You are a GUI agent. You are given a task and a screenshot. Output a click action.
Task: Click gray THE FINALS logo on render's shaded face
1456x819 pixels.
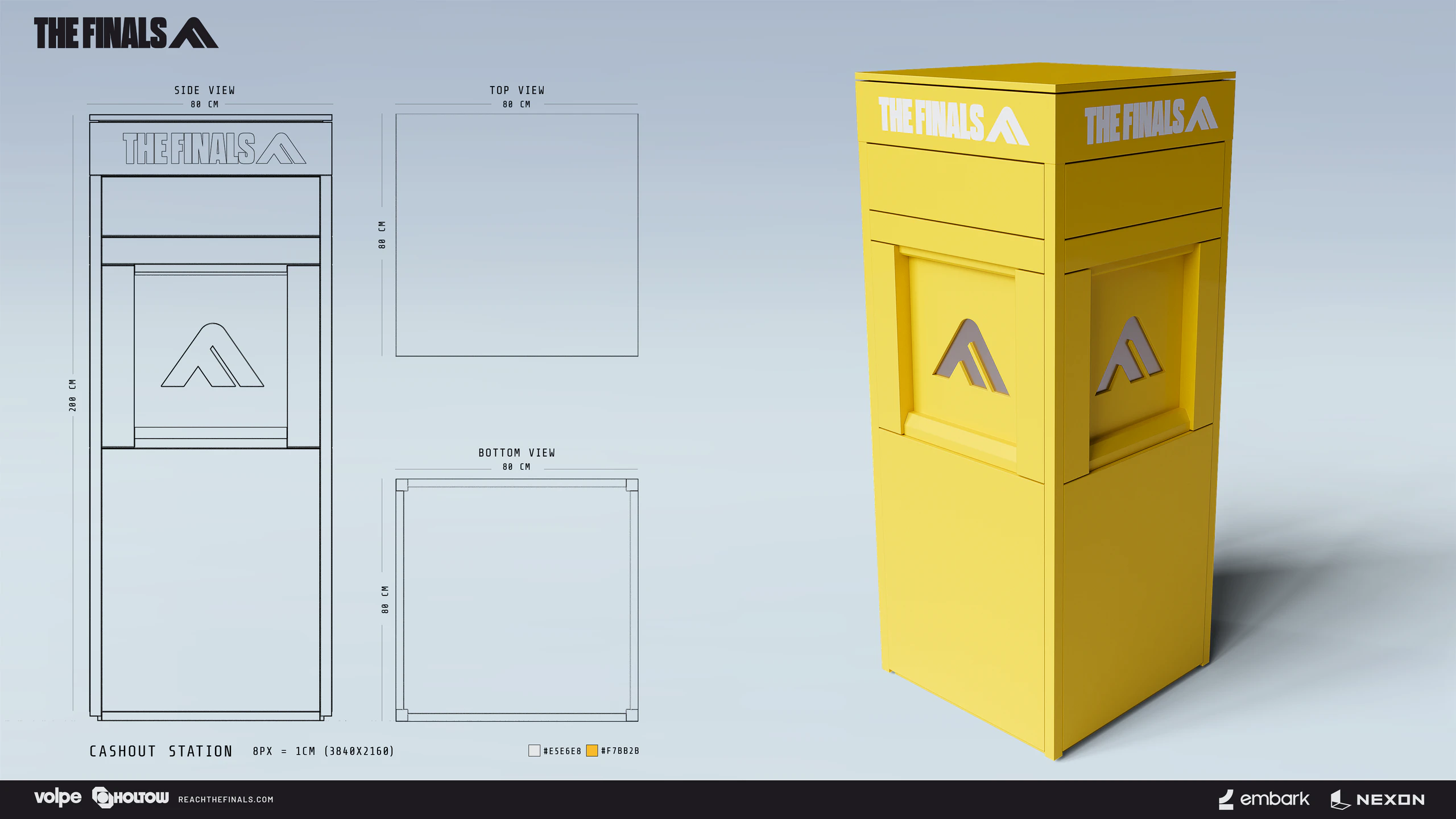tap(1151, 121)
